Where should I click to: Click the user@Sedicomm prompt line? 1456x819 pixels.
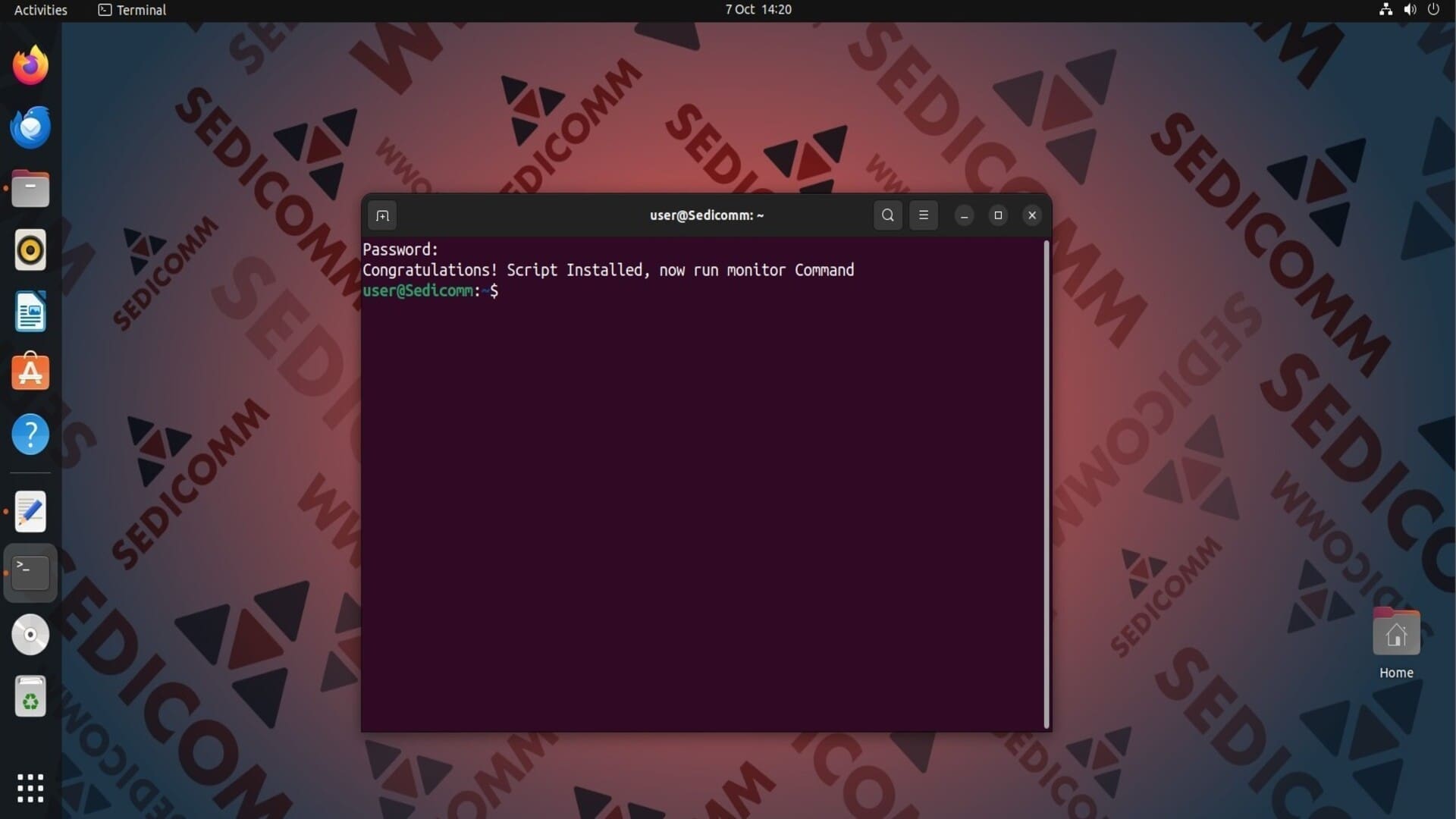(430, 290)
